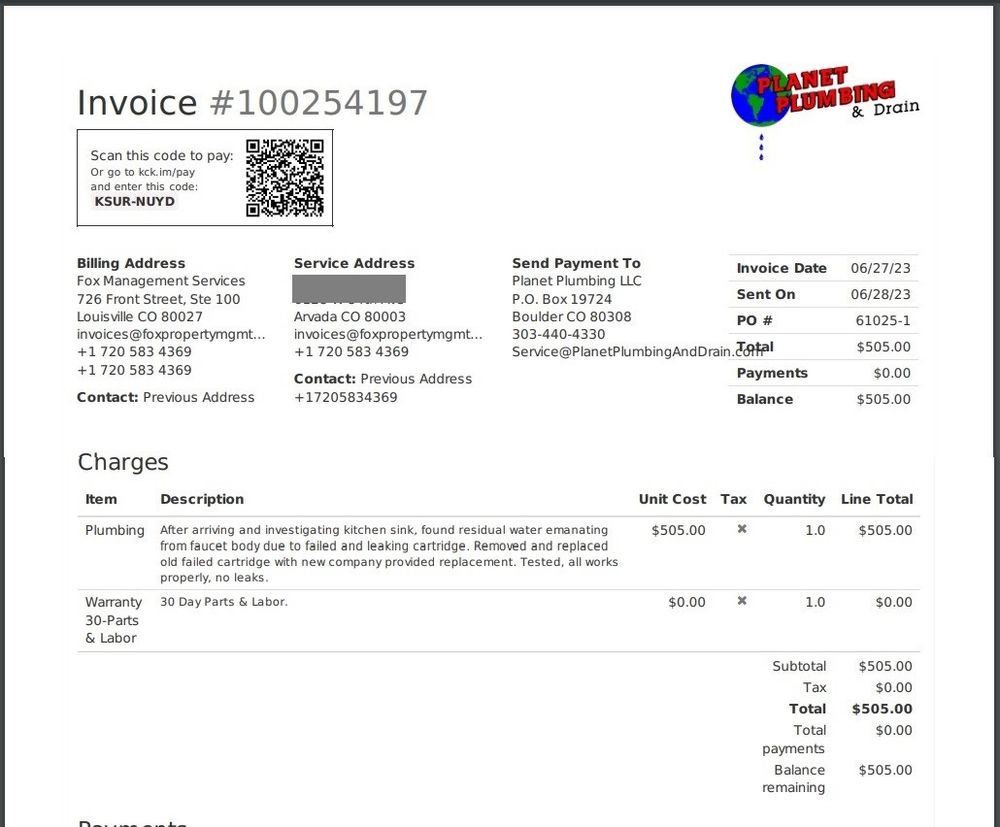1000x827 pixels.
Task: Click the QR code to pay
Action: tap(285, 178)
